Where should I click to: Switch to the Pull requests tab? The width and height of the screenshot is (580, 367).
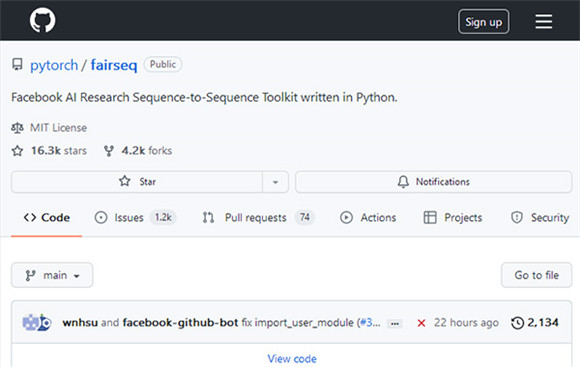258,218
